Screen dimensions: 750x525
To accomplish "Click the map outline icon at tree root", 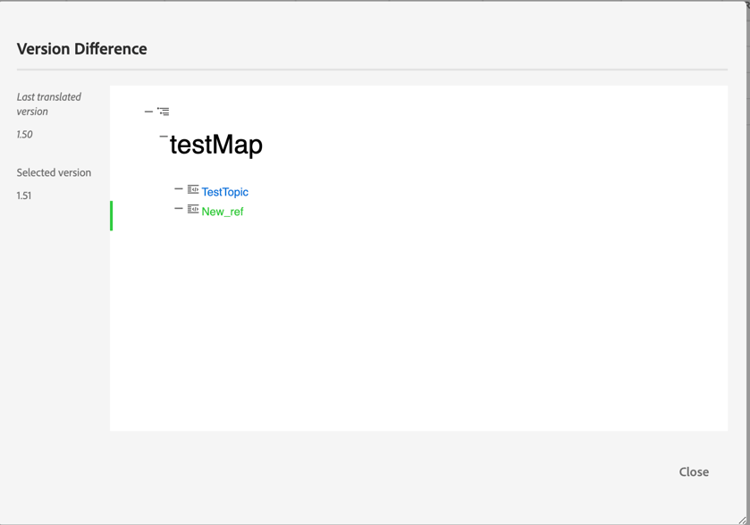I will coord(163,111).
